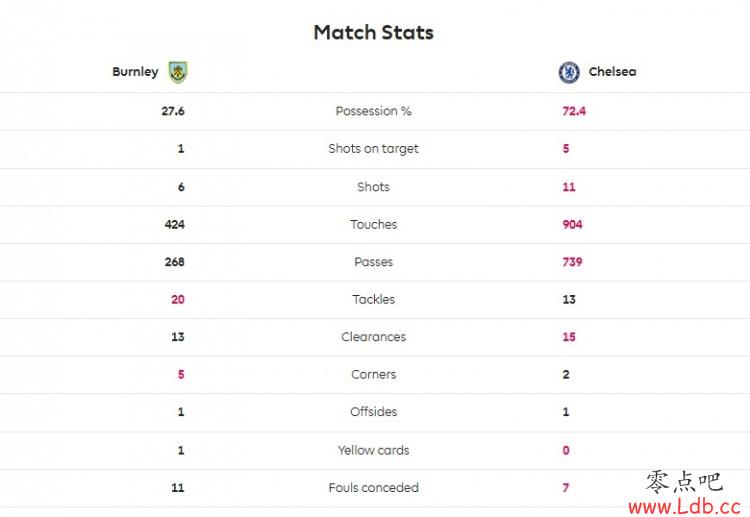
Task: Click the Clearances stat label
Action: (374, 337)
